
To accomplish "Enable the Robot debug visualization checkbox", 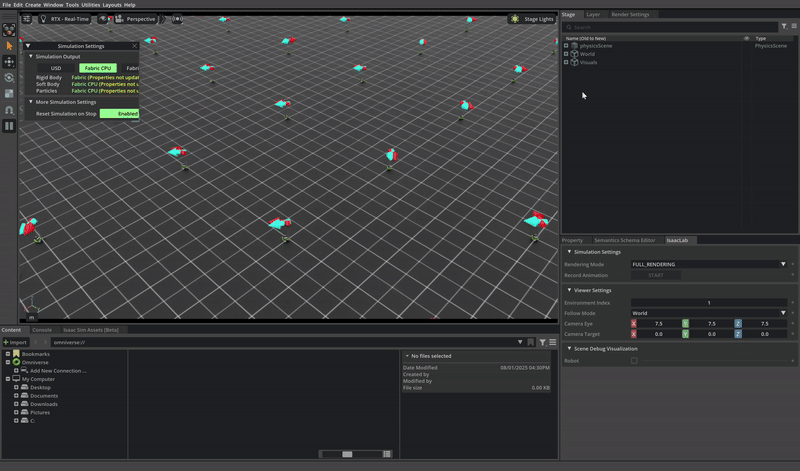I will point(634,360).
